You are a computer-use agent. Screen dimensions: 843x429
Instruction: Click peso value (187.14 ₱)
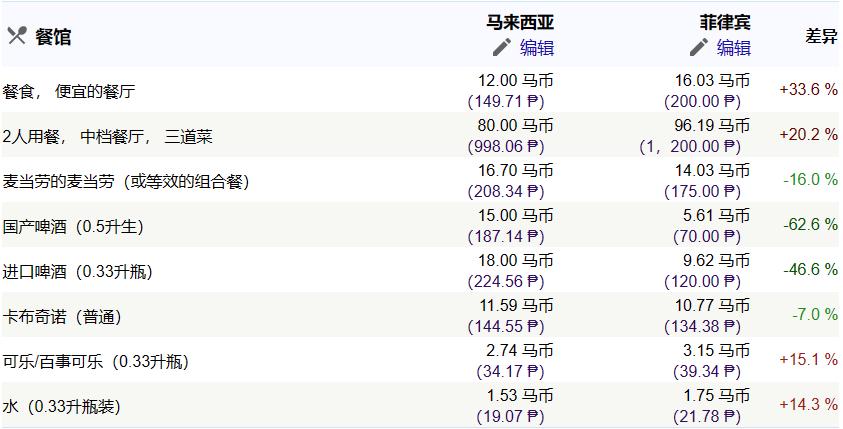(506, 237)
